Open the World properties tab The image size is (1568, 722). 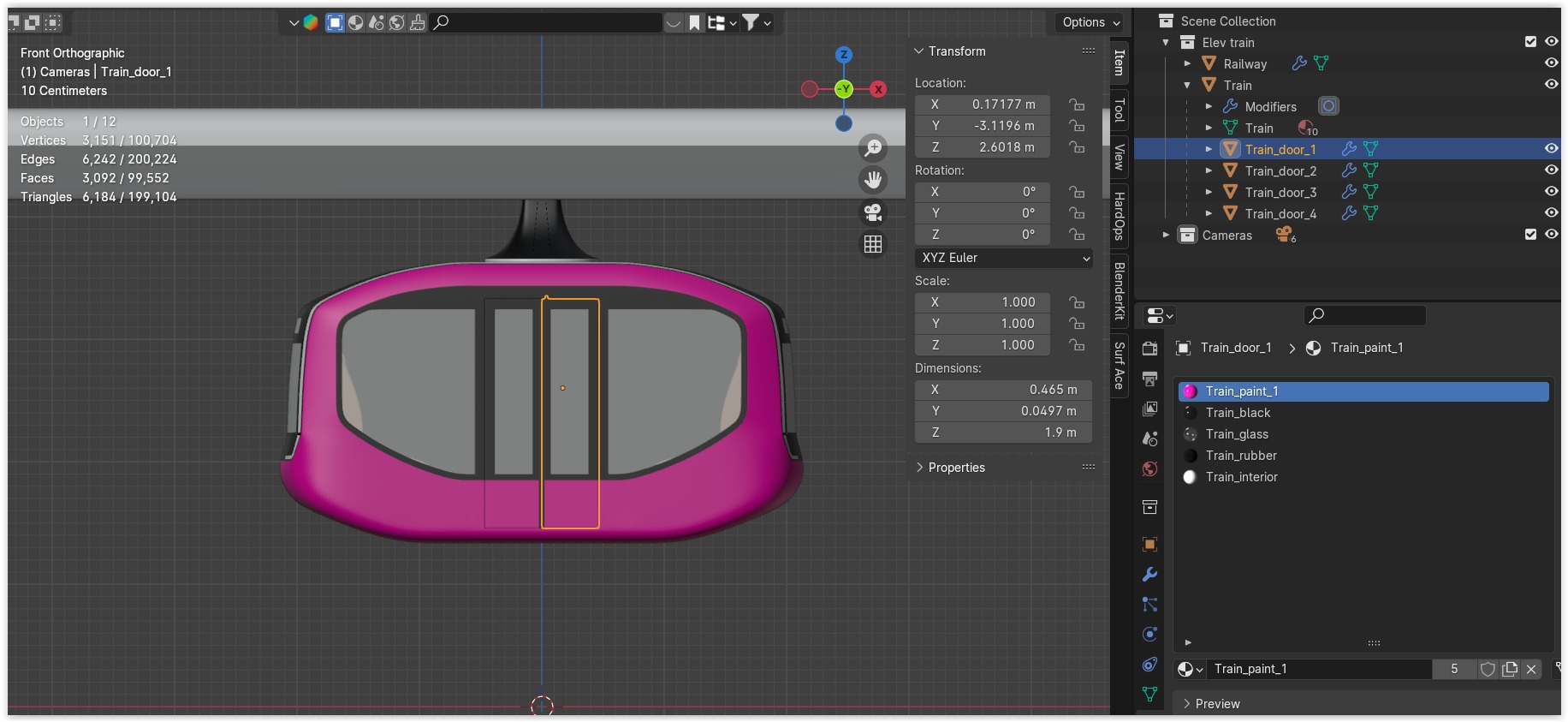click(x=1150, y=468)
